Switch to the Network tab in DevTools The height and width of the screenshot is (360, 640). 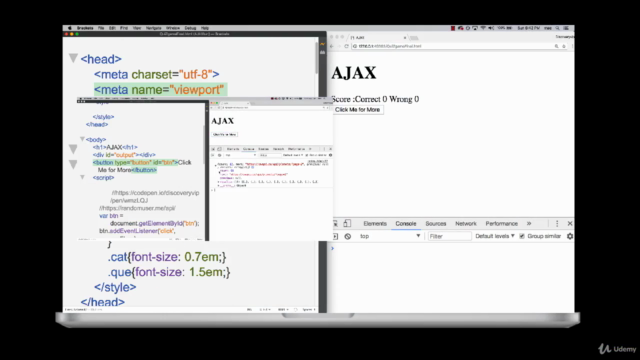(x=466, y=224)
